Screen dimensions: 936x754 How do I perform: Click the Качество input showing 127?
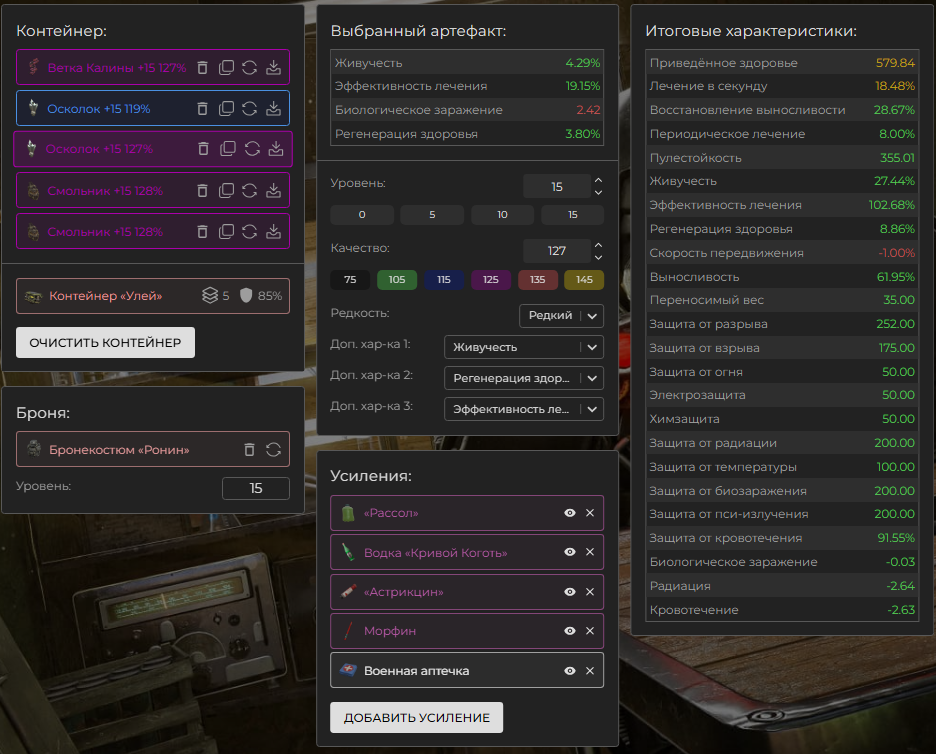557,251
